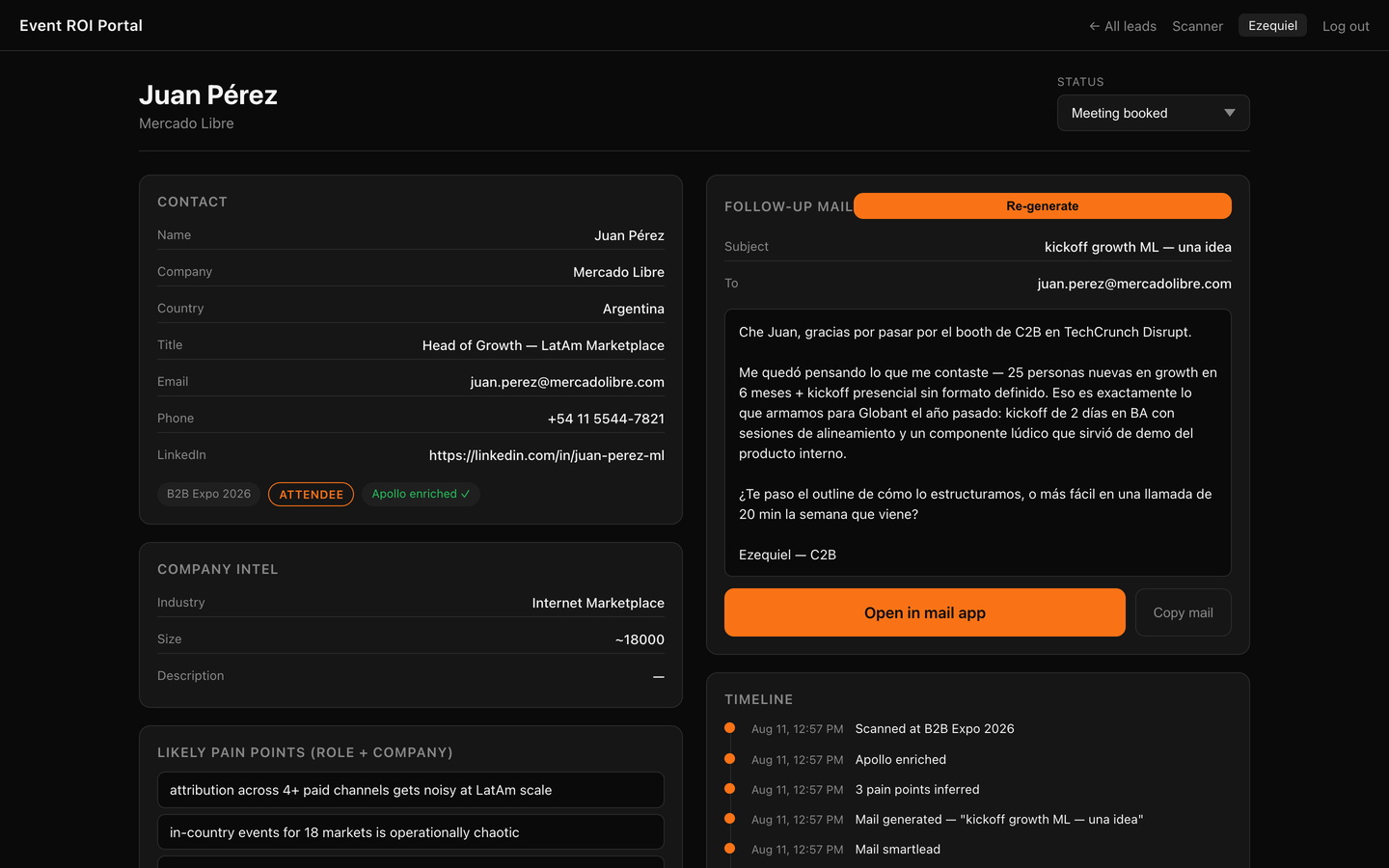
Task: Click pain point about attribution across paid channels
Action: [411, 790]
